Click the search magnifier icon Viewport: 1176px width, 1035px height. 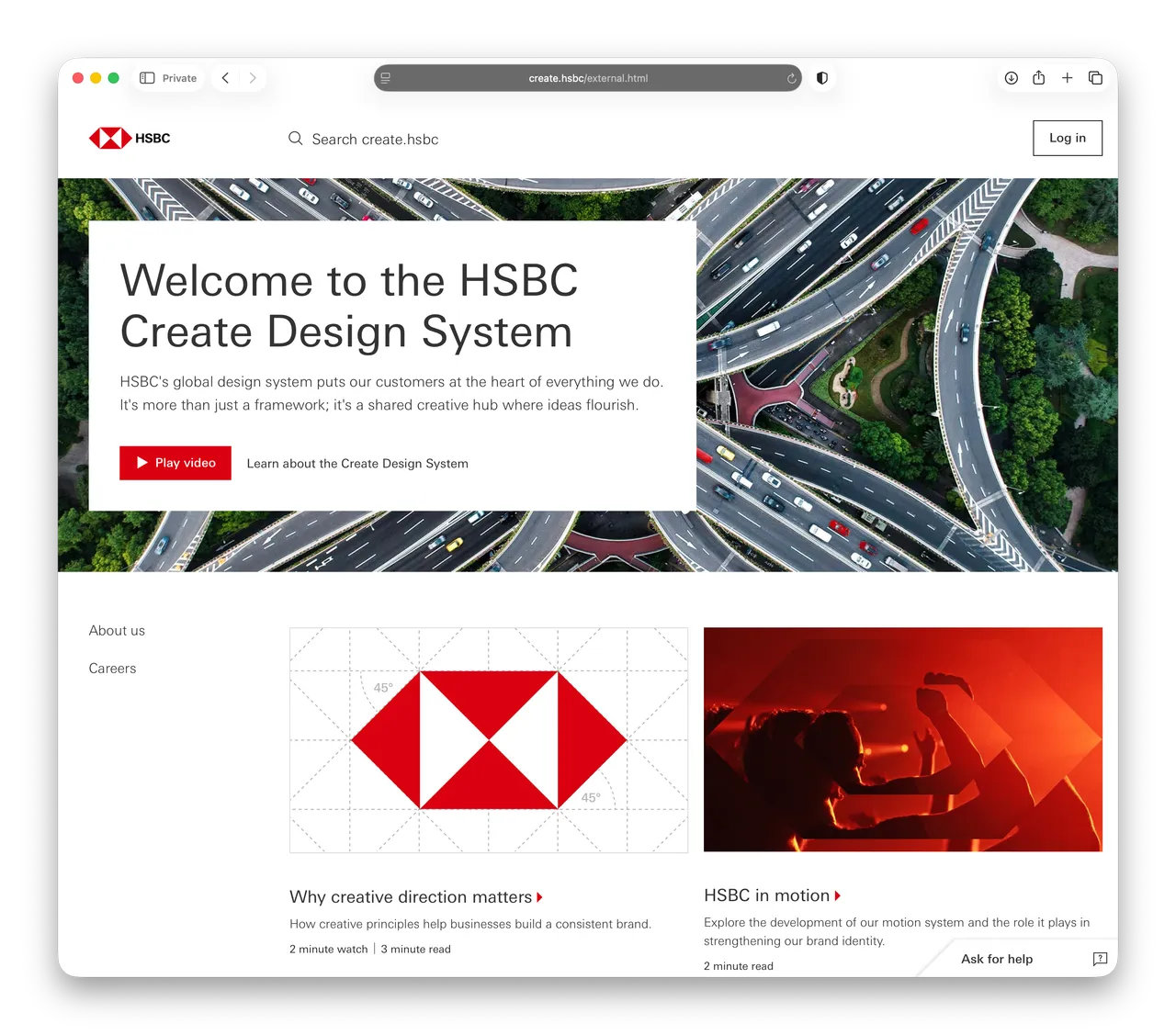click(x=296, y=139)
